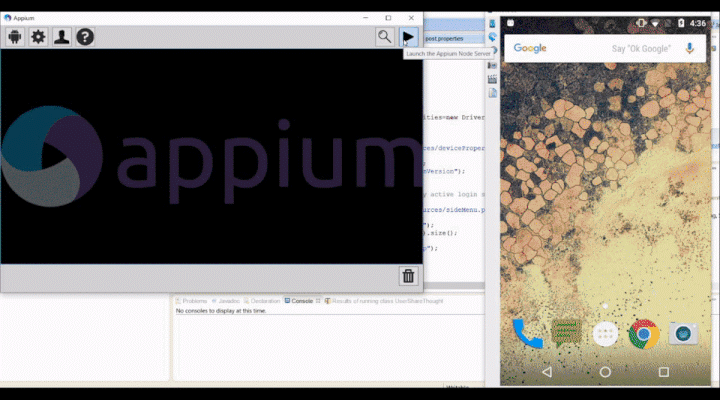The width and height of the screenshot is (720, 400).
Task: Tap the vibrate icon in emulator status bar
Action: [x=641, y=23]
